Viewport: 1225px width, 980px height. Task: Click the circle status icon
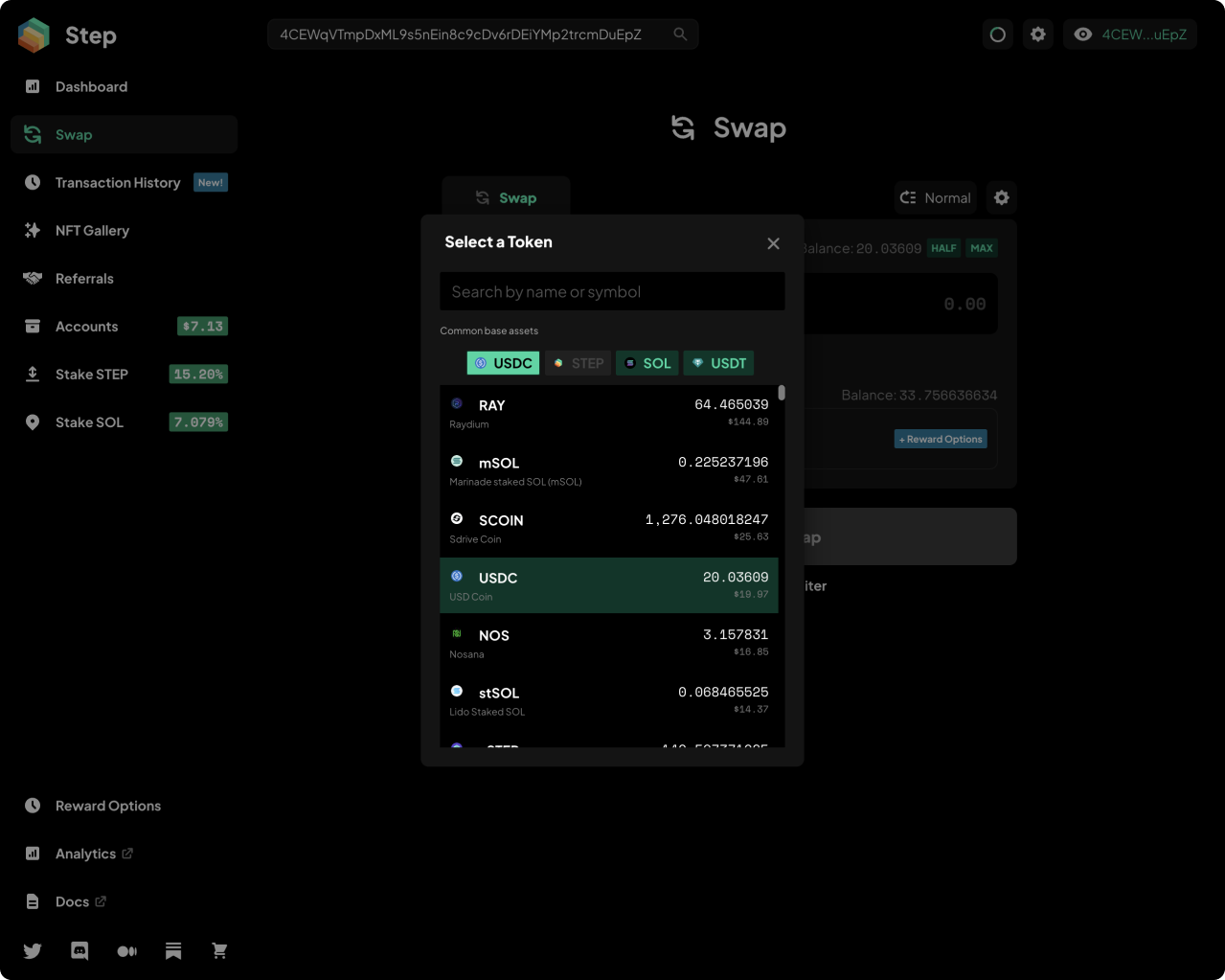(998, 34)
